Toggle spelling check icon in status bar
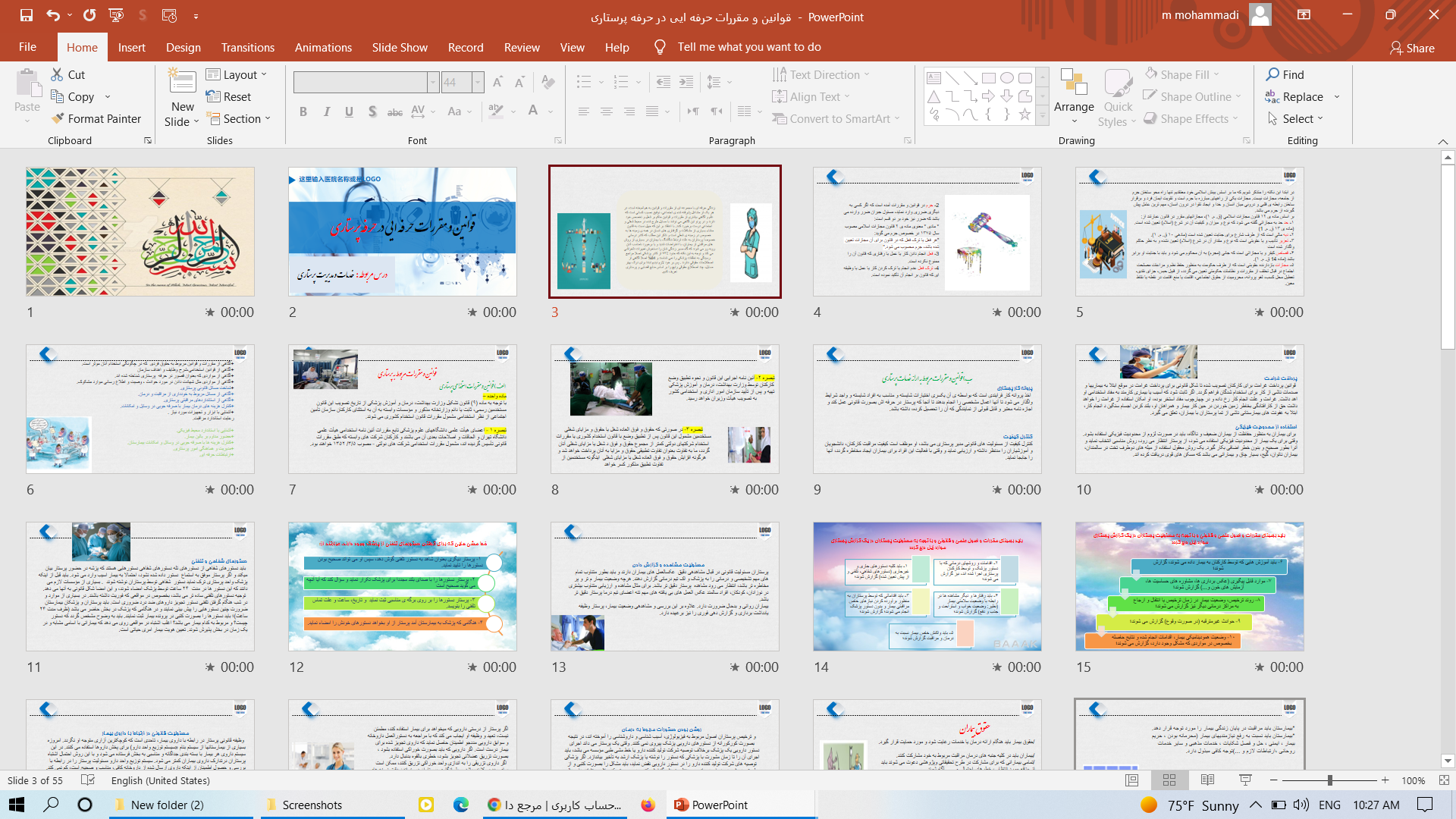 pyautogui.click(x=88, y=780)
